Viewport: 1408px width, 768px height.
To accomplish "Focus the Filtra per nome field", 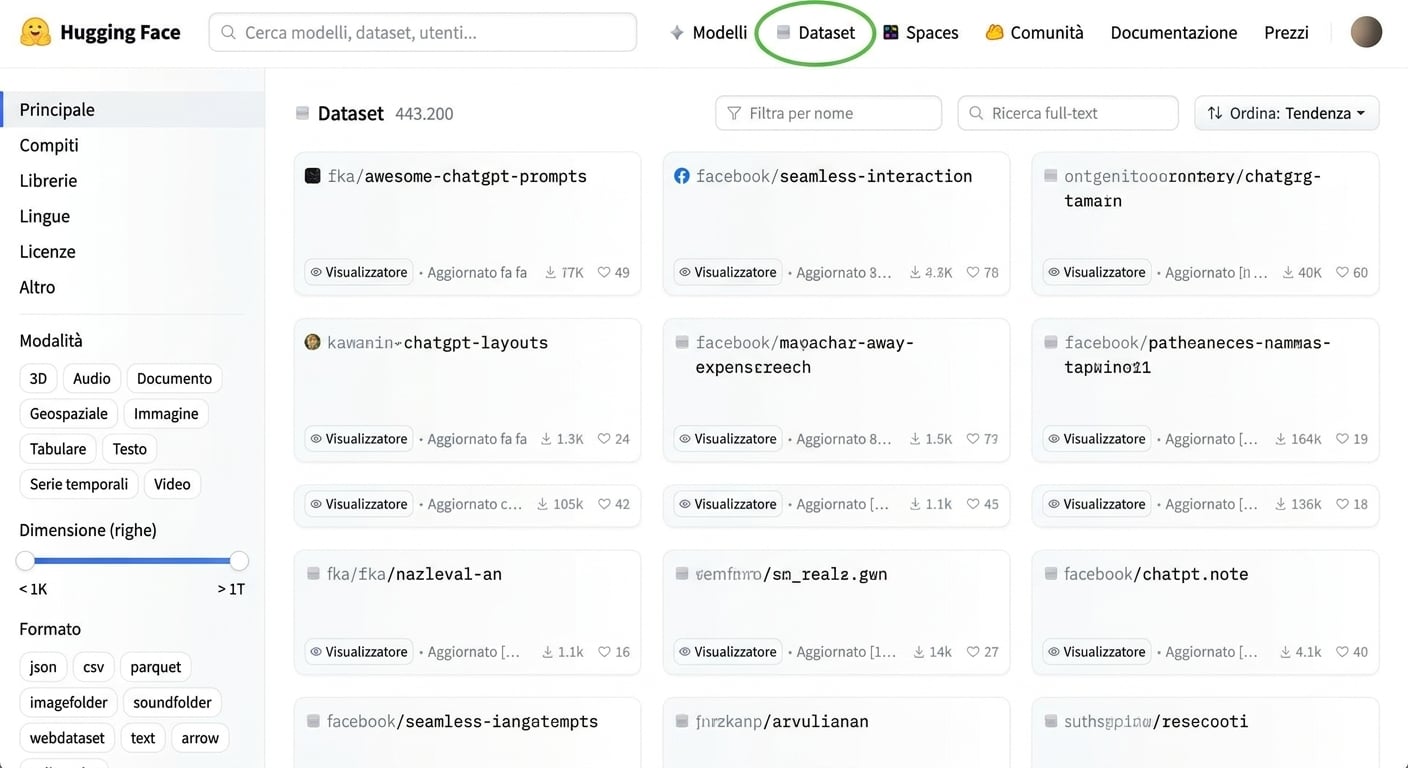I will 828,113.
